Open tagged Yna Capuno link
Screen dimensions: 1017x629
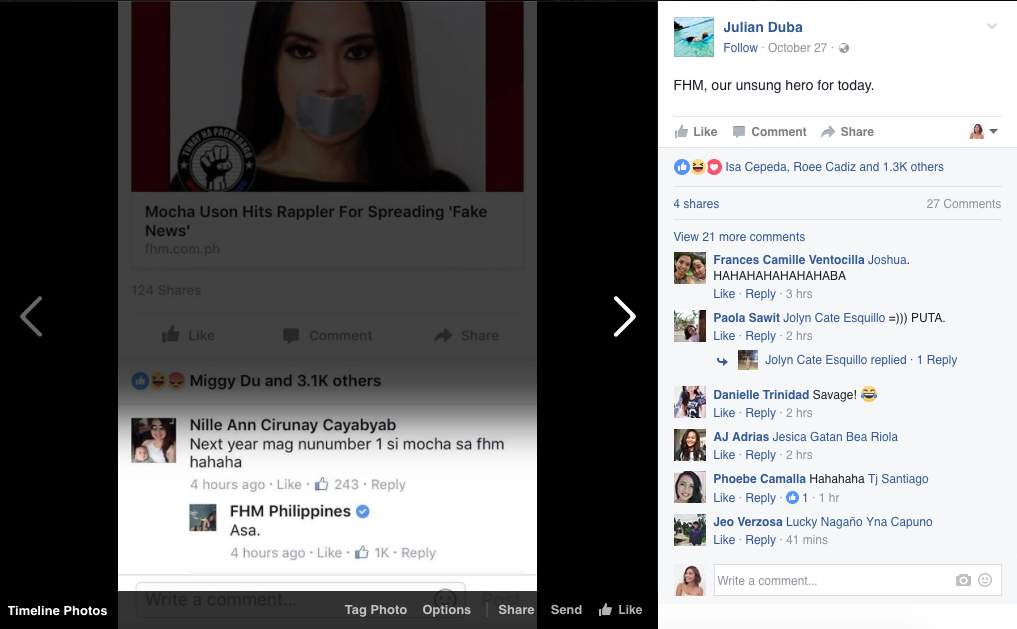pyautogui.click(x=899, y=522)
